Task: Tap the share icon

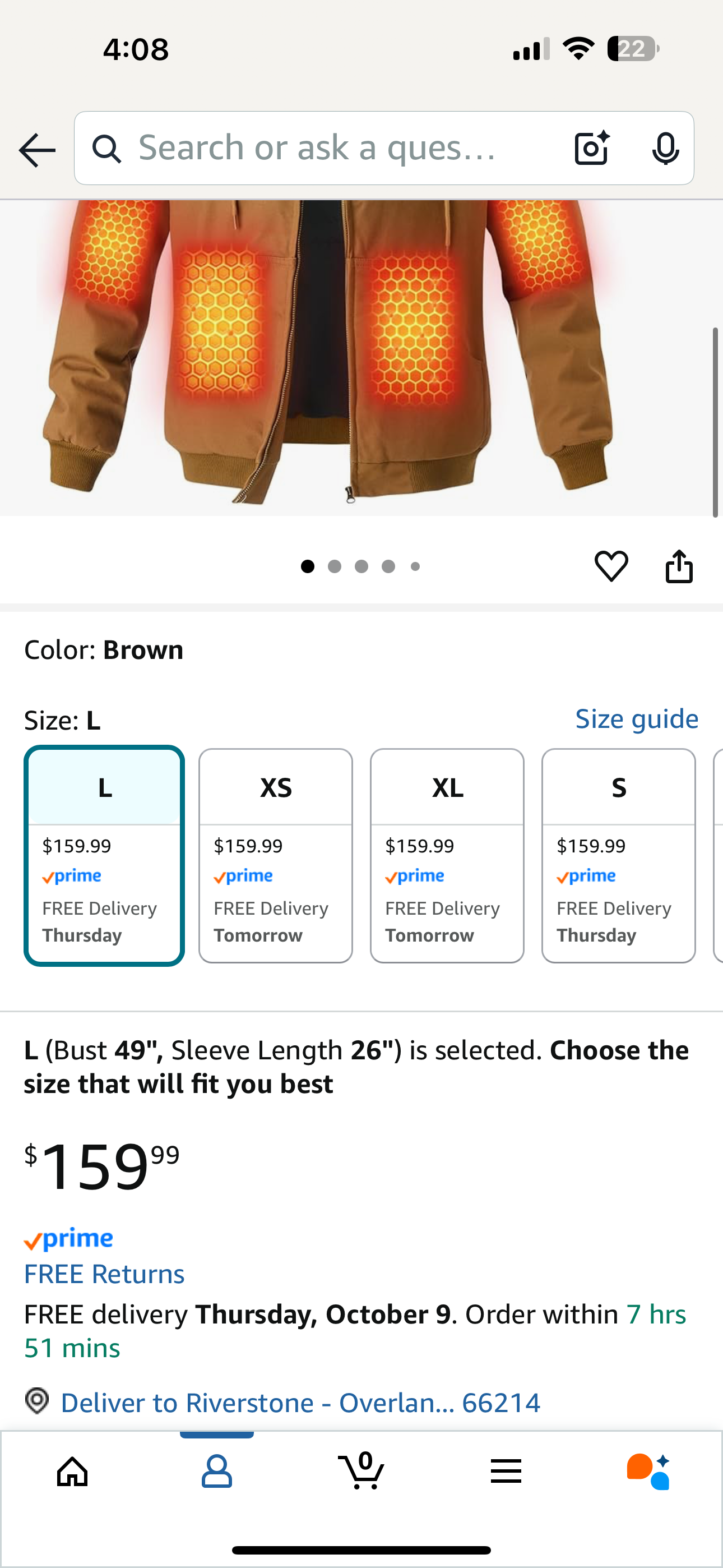Action: pyautogui.click(x=679, y=567)
